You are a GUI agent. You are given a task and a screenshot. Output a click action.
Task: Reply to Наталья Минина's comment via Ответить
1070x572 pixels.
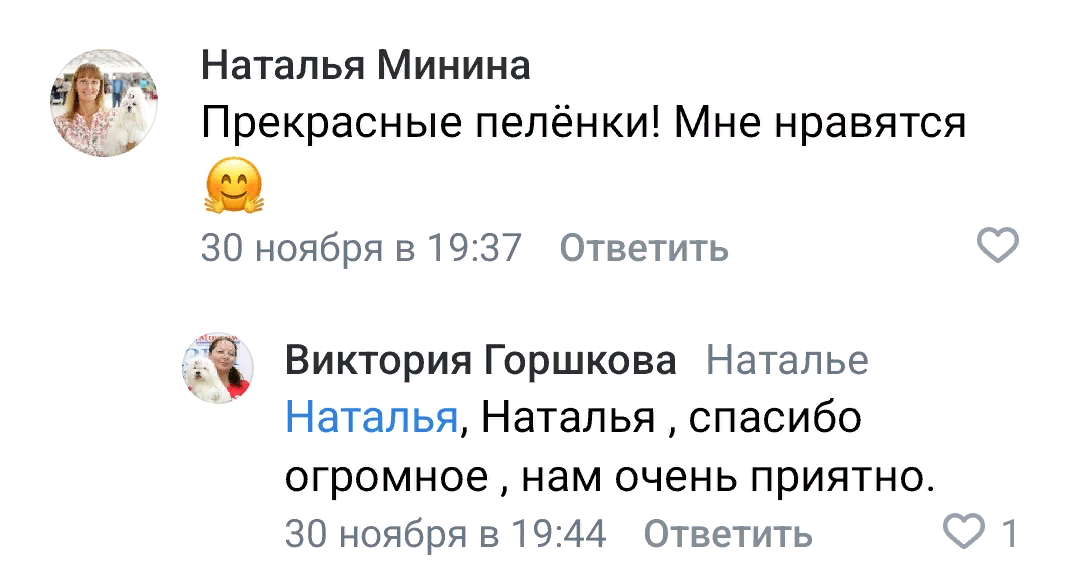[643, 247]
